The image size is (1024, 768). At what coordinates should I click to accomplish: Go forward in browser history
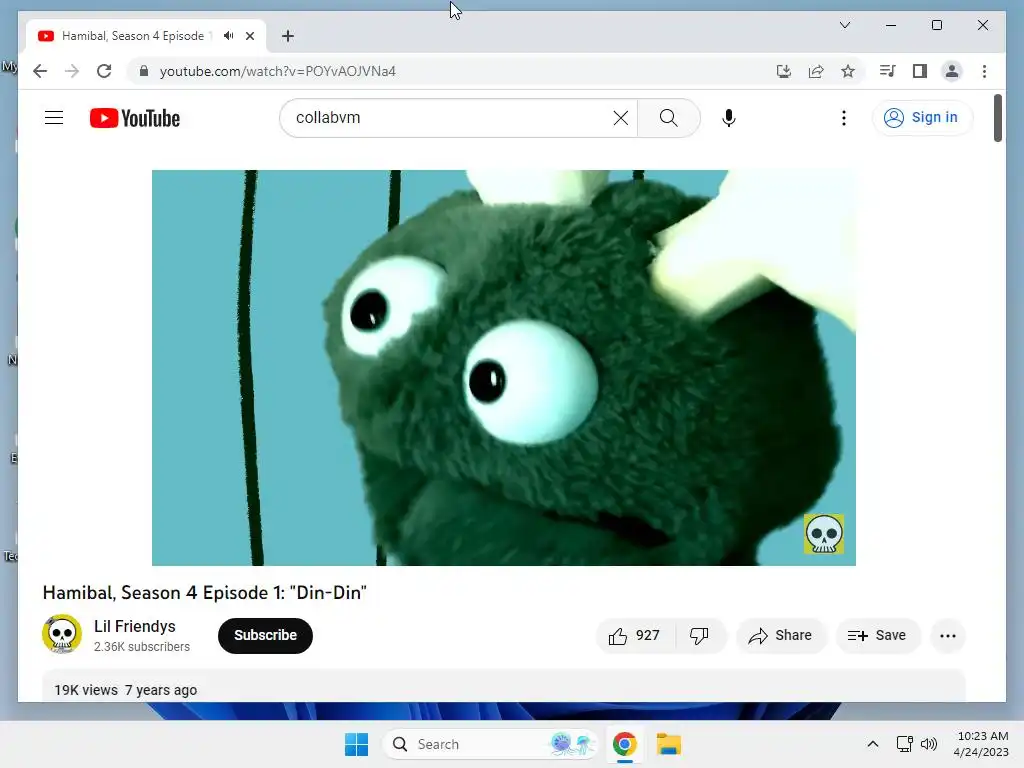click(x=72, y=71)
